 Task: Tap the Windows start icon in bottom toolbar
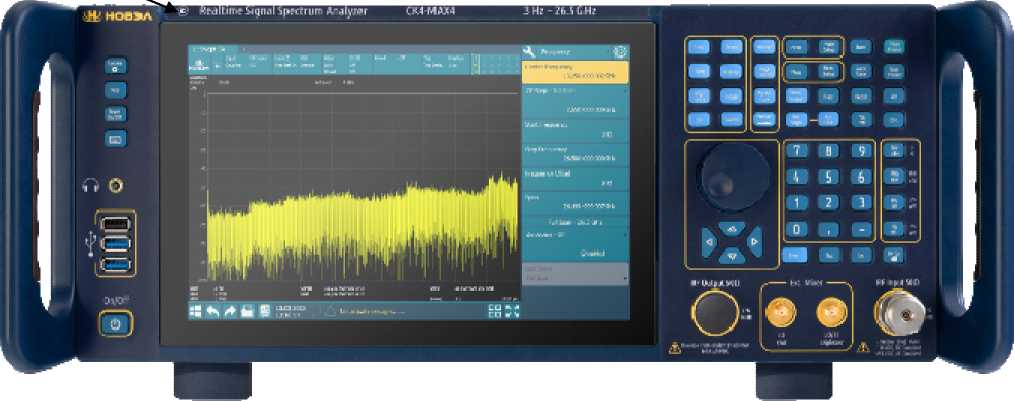point(194,312)
